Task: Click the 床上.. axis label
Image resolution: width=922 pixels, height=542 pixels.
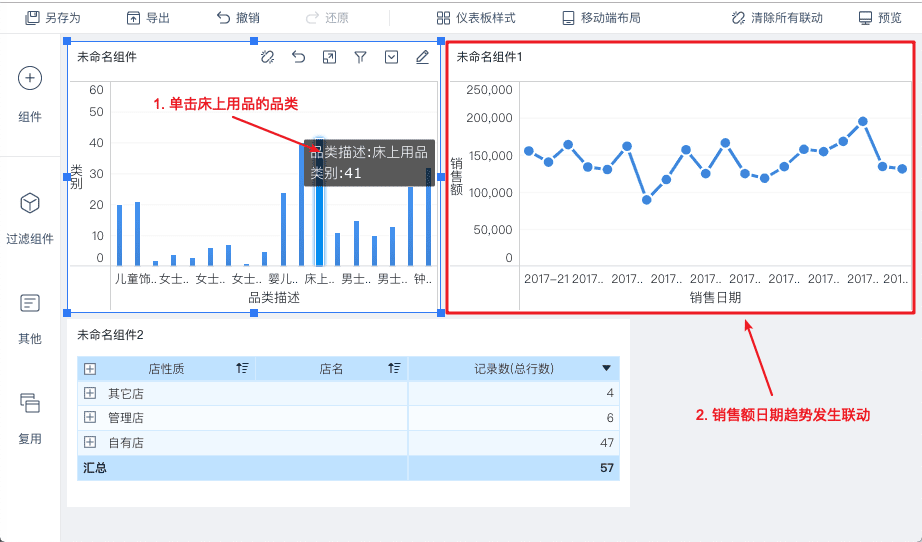Action: [319, 279]
